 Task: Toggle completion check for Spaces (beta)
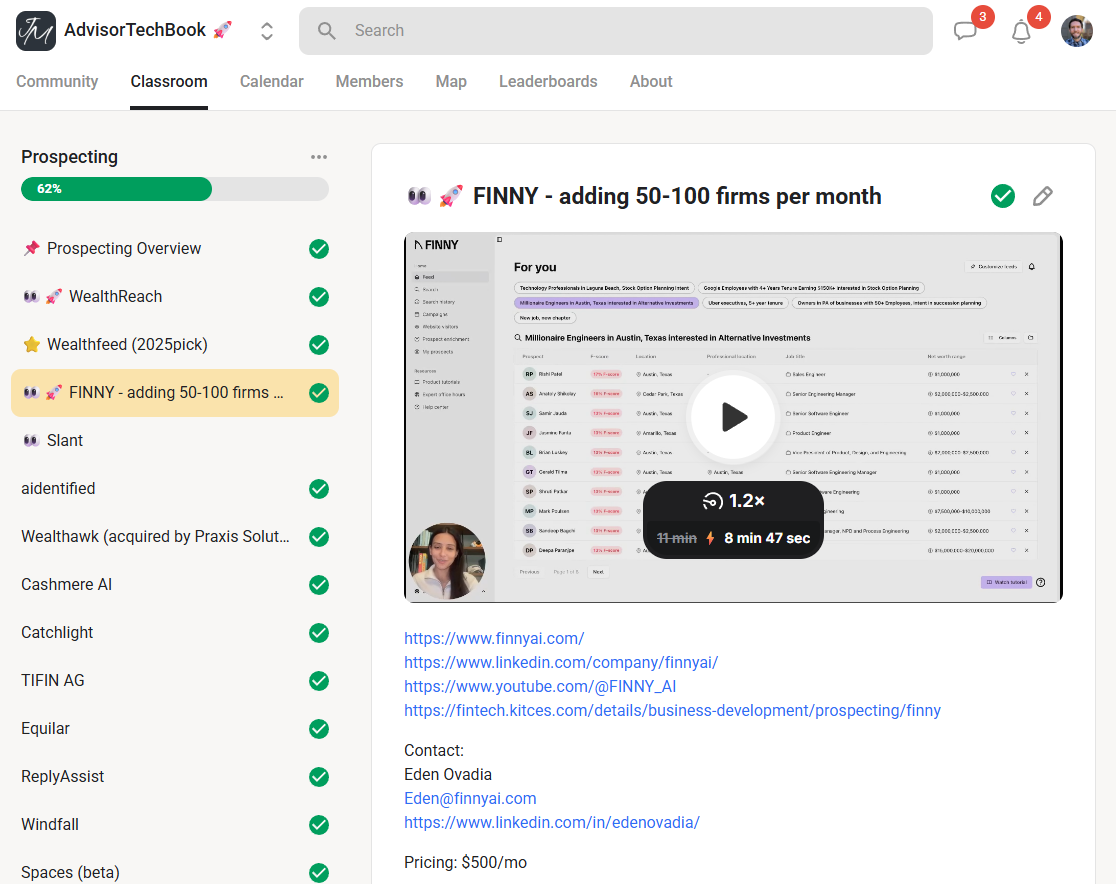pos(319,873)
